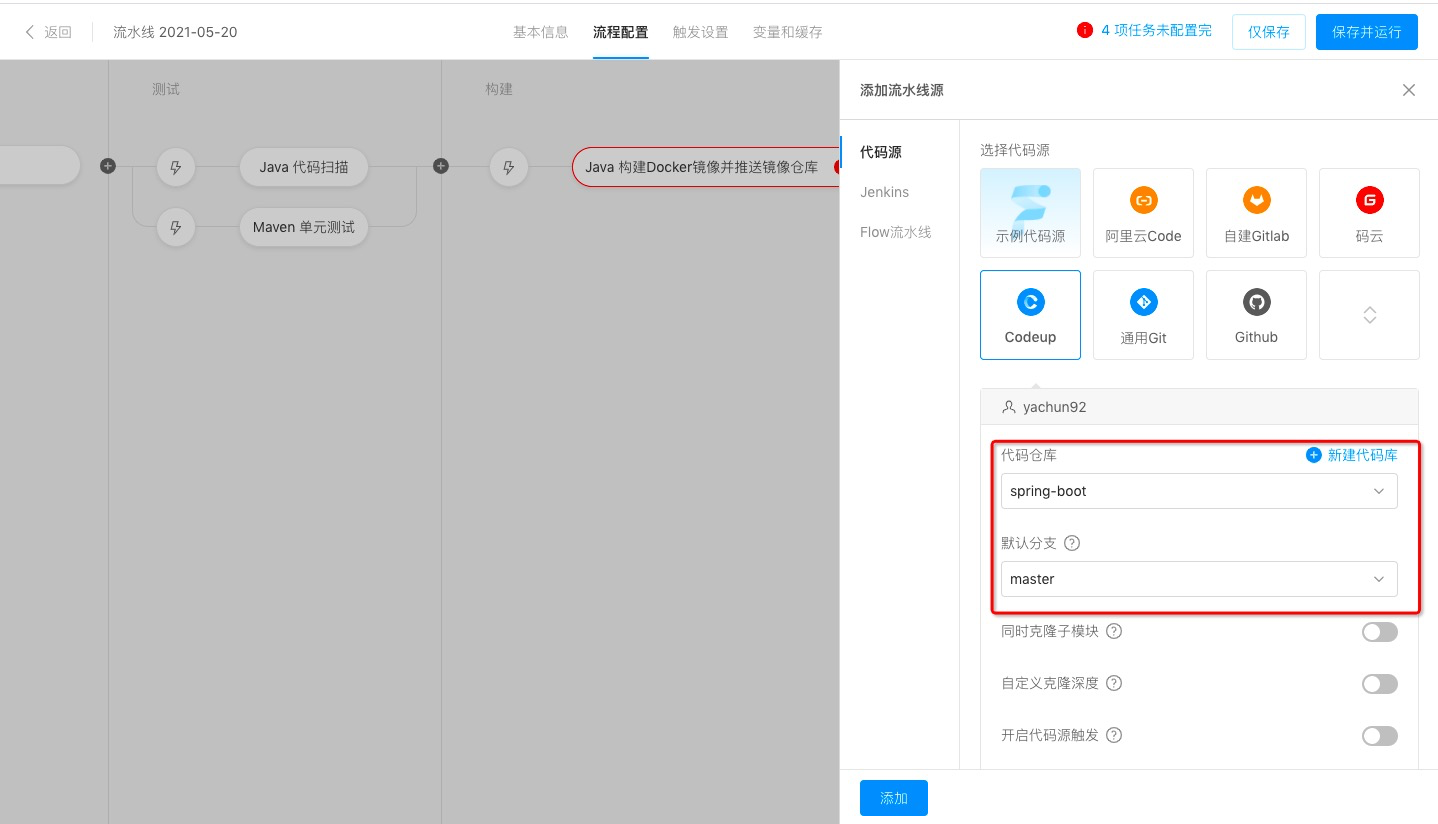This screenshot has width=1438, height=824.
Task: Open help icon next to 自定义克隆深度
Action: [x=1114, y=683]
